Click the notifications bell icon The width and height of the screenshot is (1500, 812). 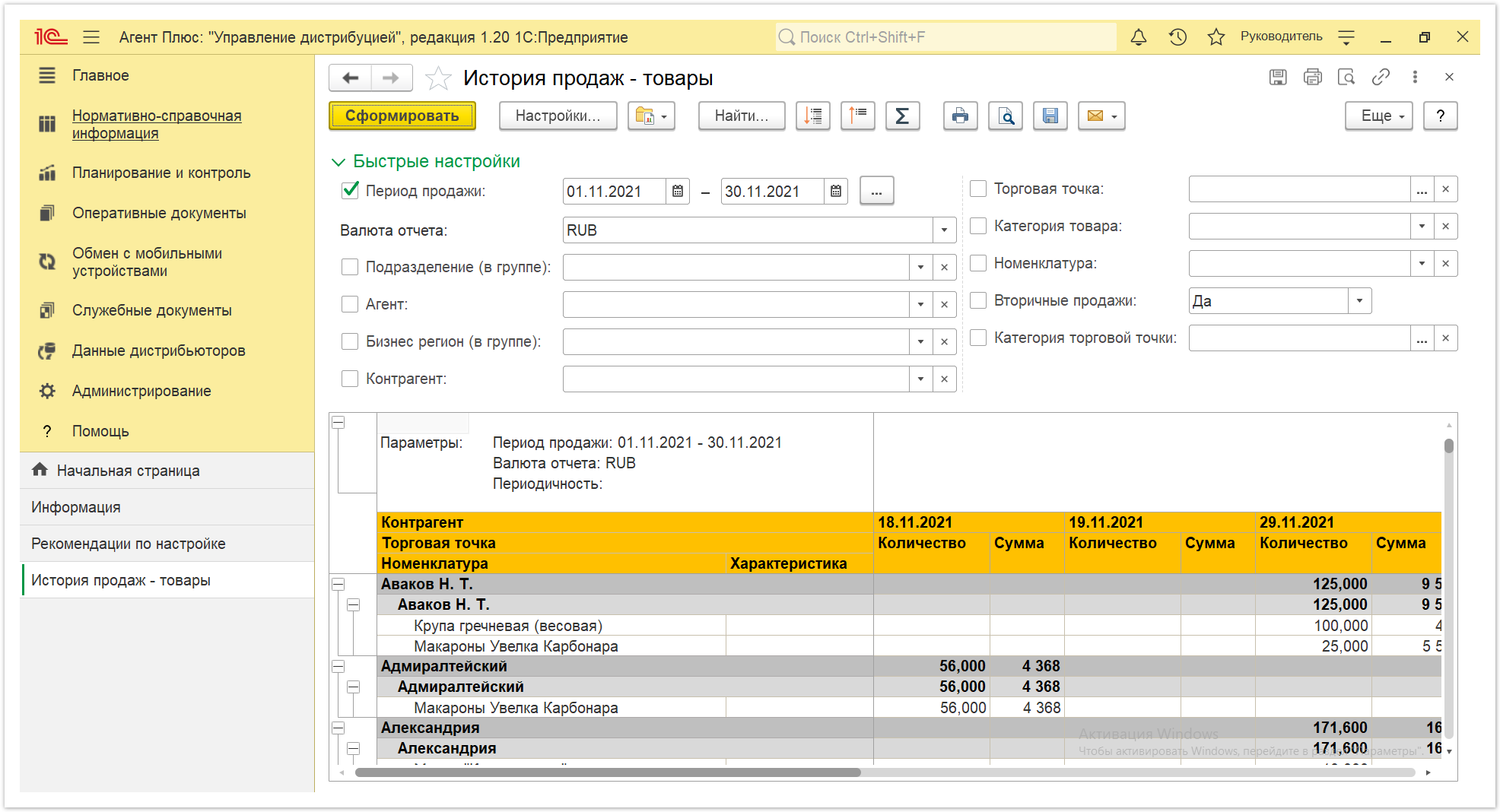[1139, 37]
